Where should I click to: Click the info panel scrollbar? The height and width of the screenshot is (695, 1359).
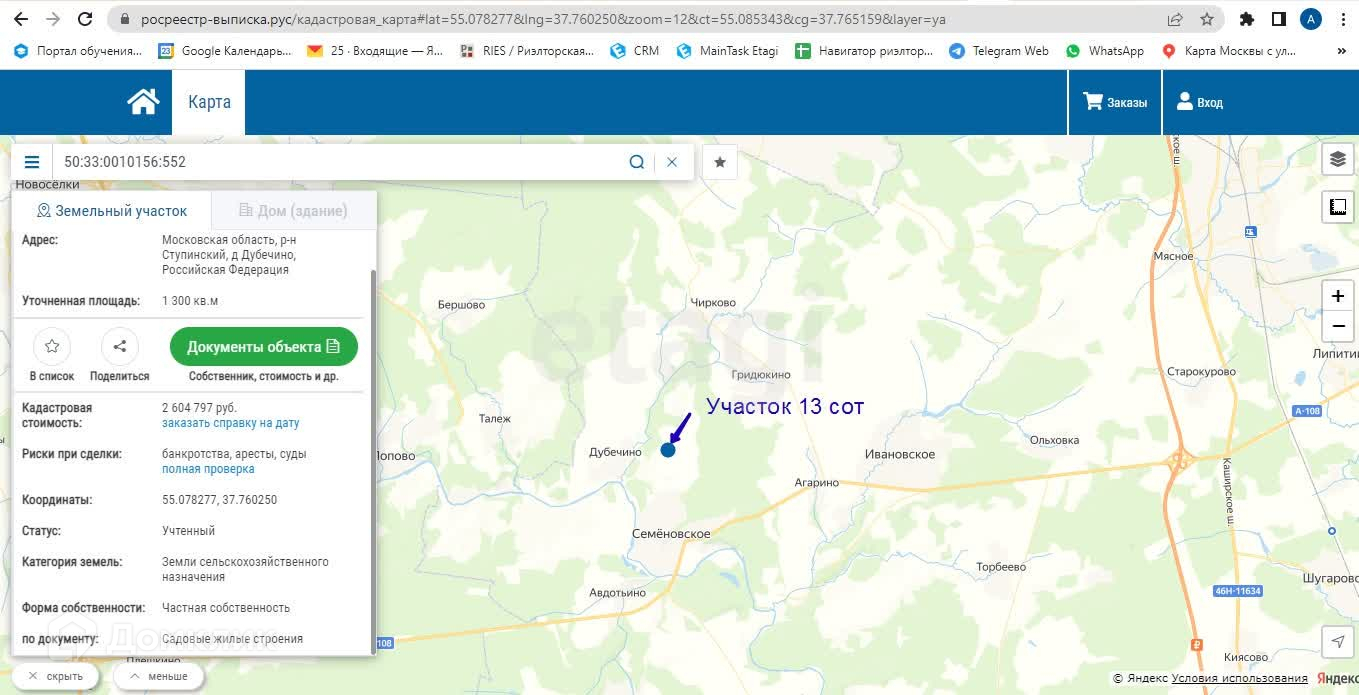coord(373,460)
